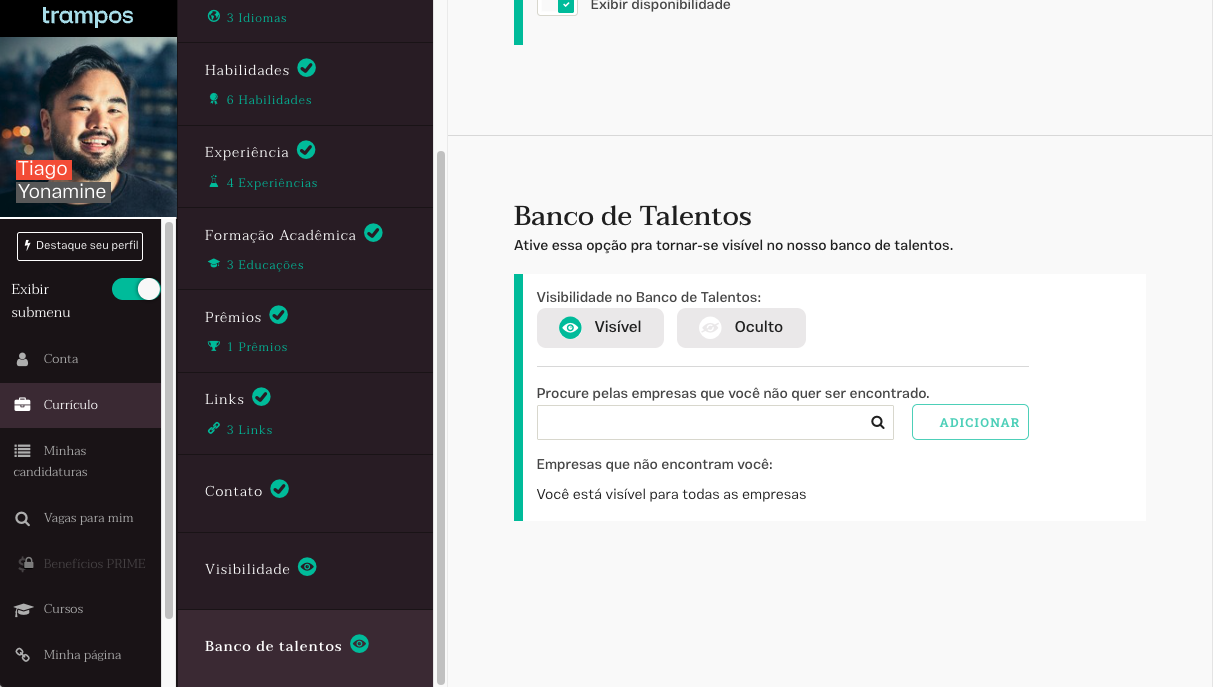1213x687 pixels.
Task: Click the eye icon next to Visibilidade
Action: tap(307, 567)
